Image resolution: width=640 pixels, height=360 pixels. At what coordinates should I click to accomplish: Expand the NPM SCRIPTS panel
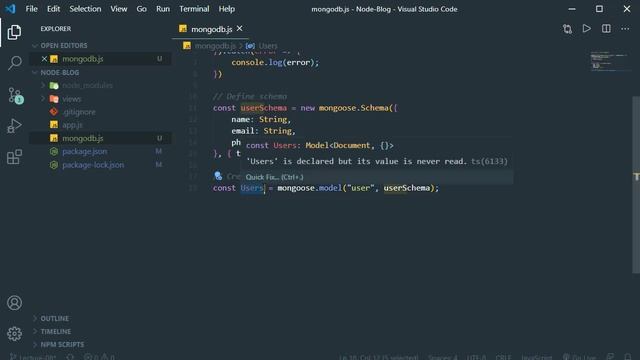point(62,344)
